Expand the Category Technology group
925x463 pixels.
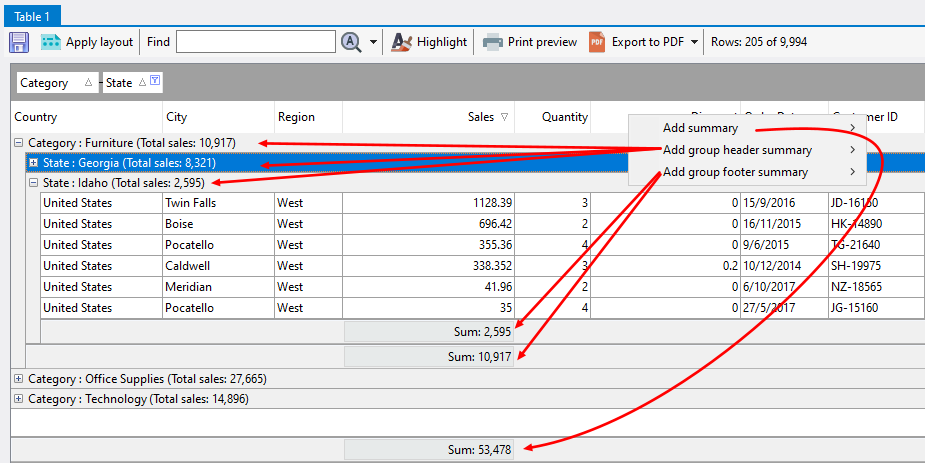coord(18,399)
